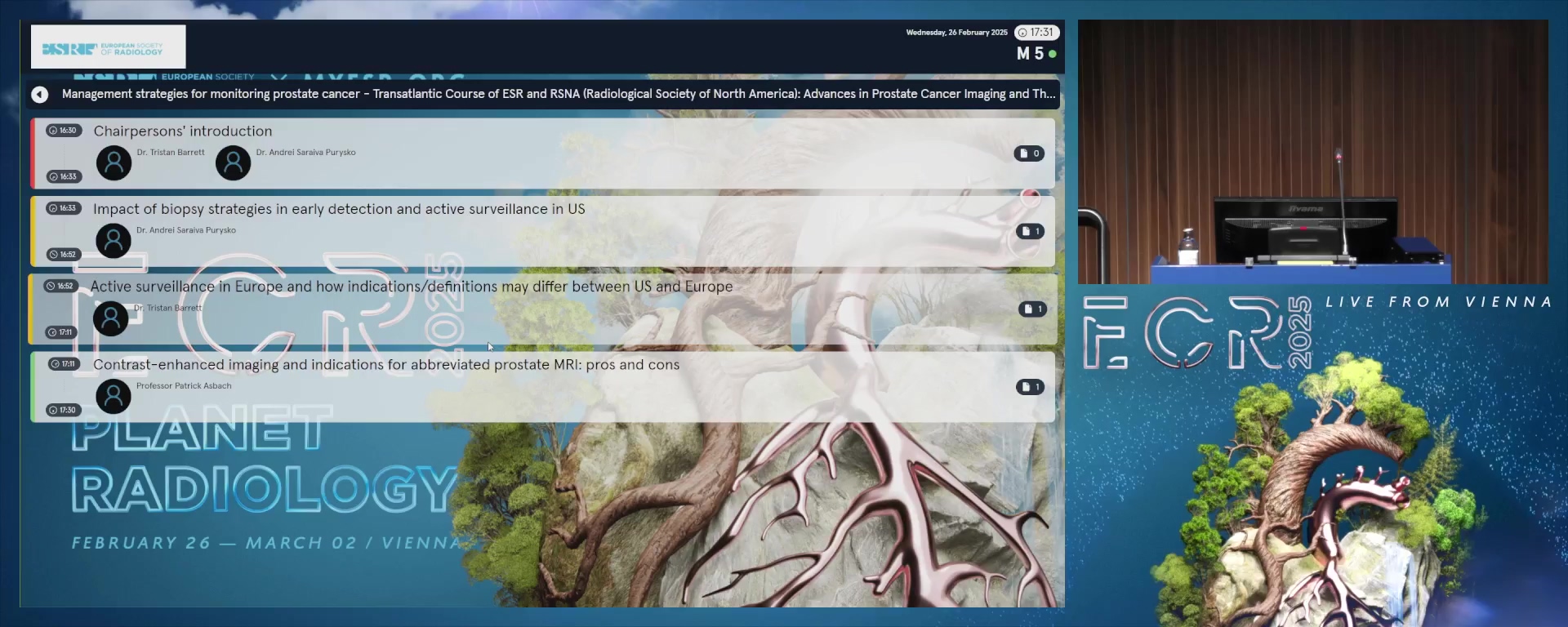
Task: Click the 16:30 start time badge
Action: pyautogui.click(x=63, y=131)
